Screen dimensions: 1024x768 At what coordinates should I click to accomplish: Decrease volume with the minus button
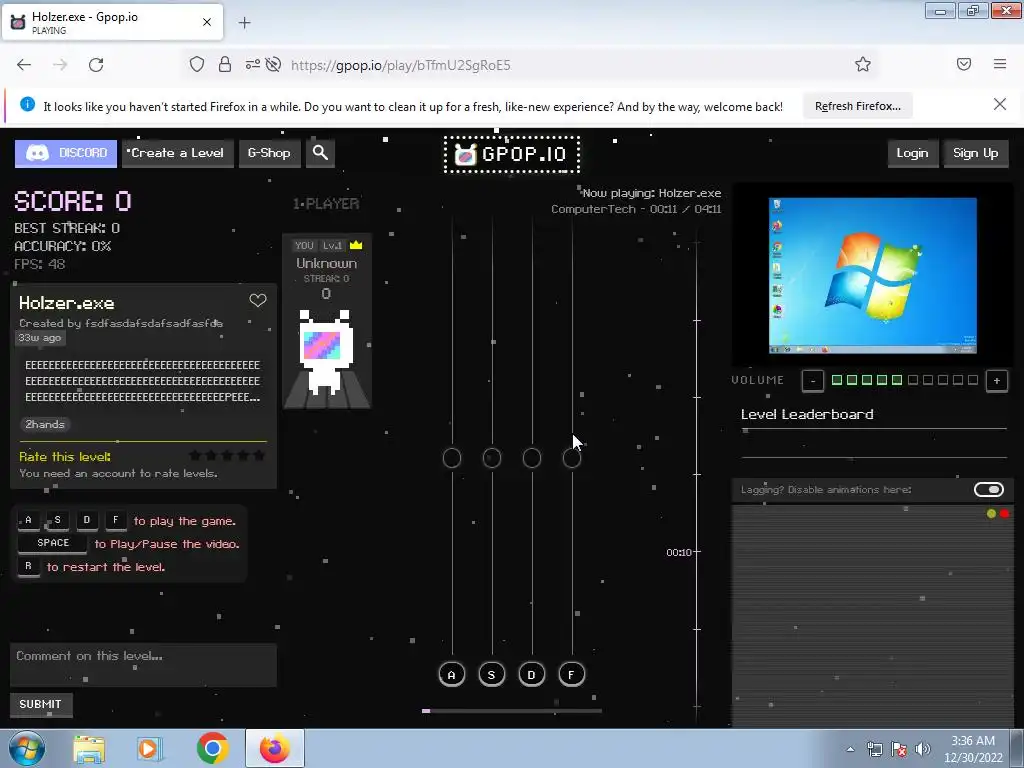pyautogui.click(x=812, y=380)
